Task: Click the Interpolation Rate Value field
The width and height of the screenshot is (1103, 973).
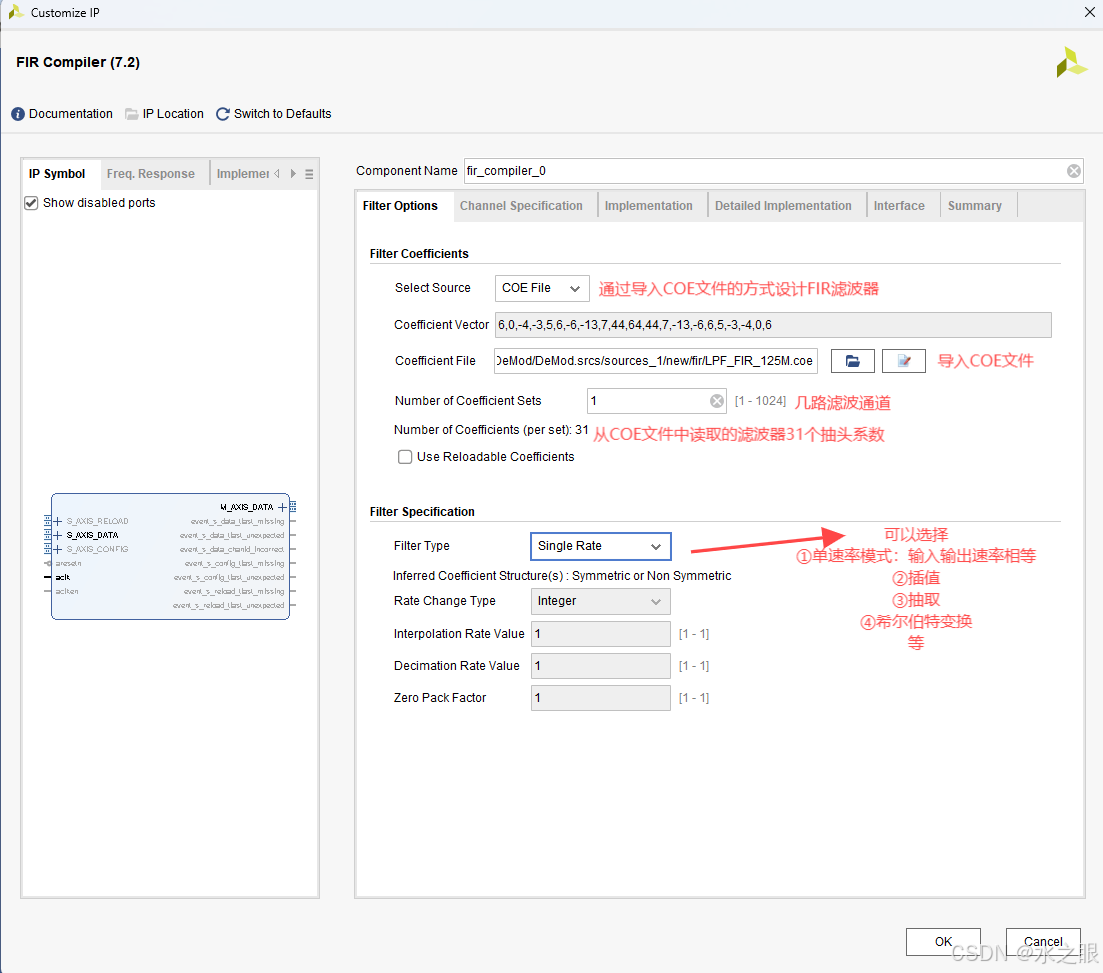Action: [x=601, y=634]
